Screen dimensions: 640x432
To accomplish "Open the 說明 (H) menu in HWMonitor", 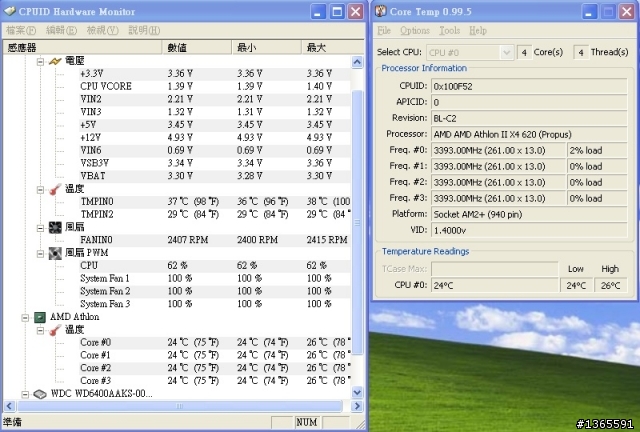I will coord(144,31).
